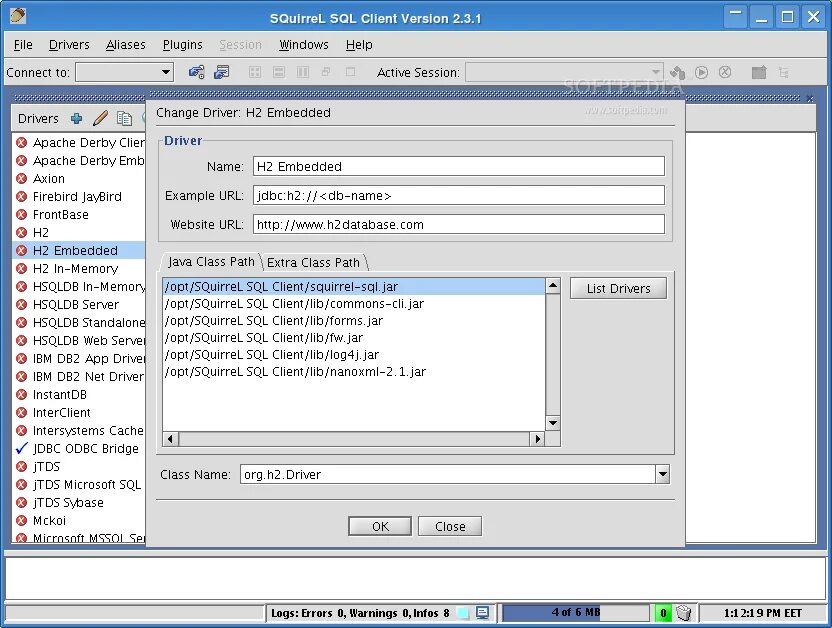Click the circled X session icon
This screenshot has height=628, width=832.
click(725, 72)
